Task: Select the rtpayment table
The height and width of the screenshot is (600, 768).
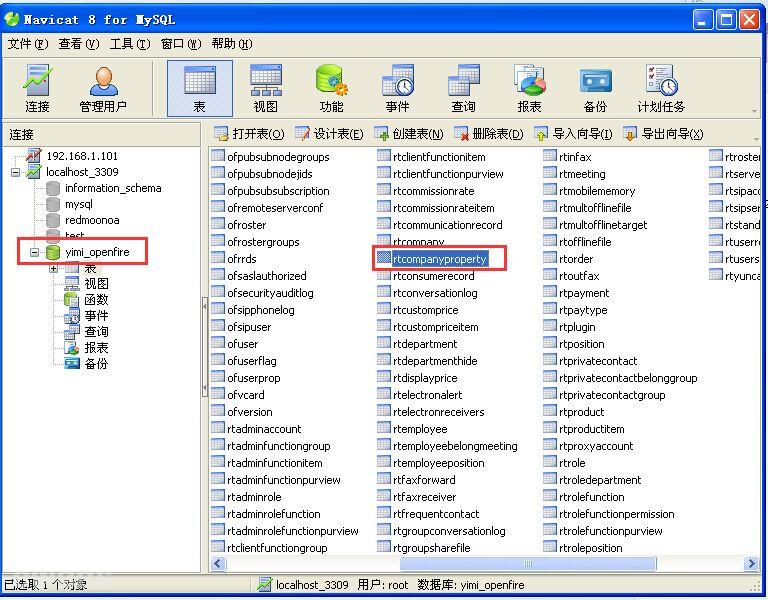Action: click(x=584, y=293)
